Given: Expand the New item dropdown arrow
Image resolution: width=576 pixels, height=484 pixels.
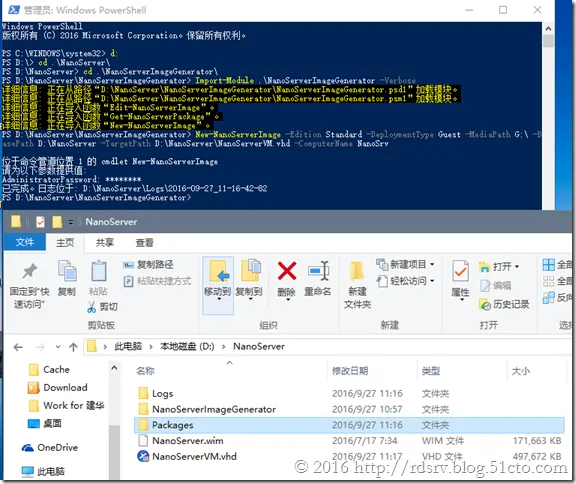Looking at the screenshot, I should (x=432, y=264).
